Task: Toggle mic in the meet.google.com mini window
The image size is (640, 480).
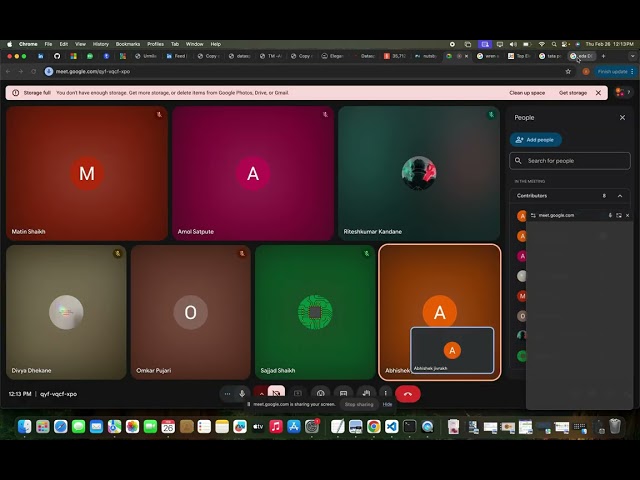Action: [x=609, y=215]
